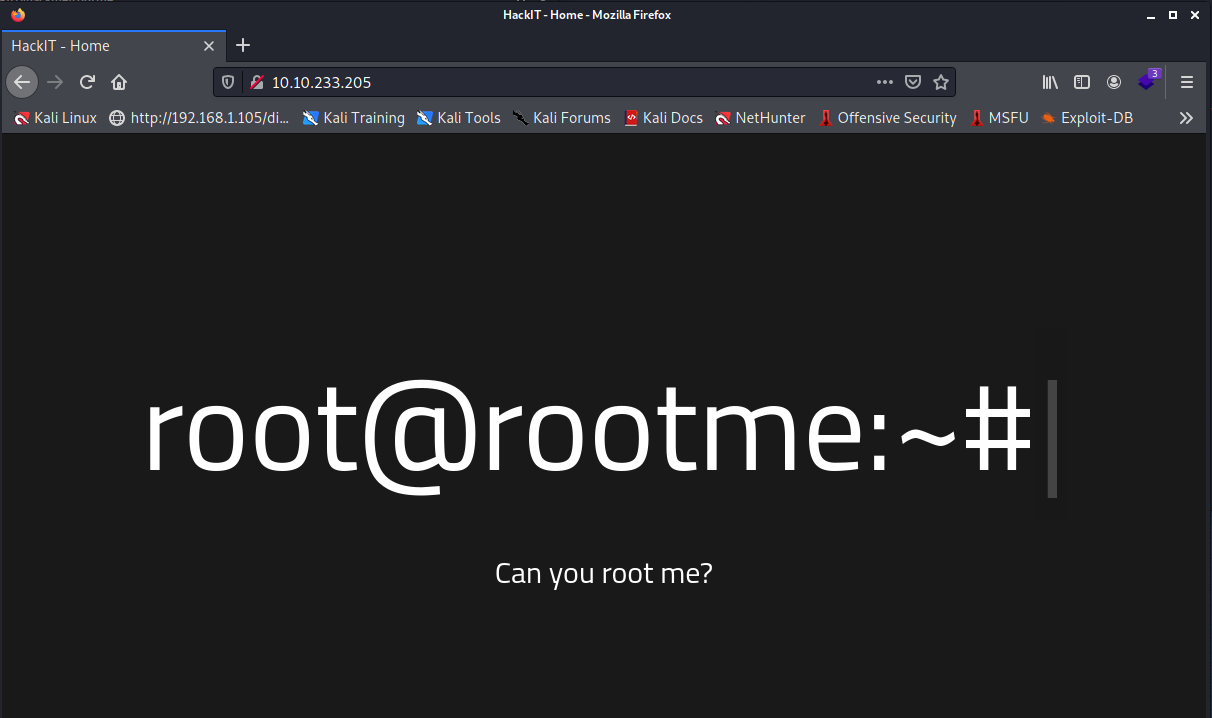1212x718 pixels.
Task: Reload the current page
Action: pyautogui.click(x=87, y=82)
